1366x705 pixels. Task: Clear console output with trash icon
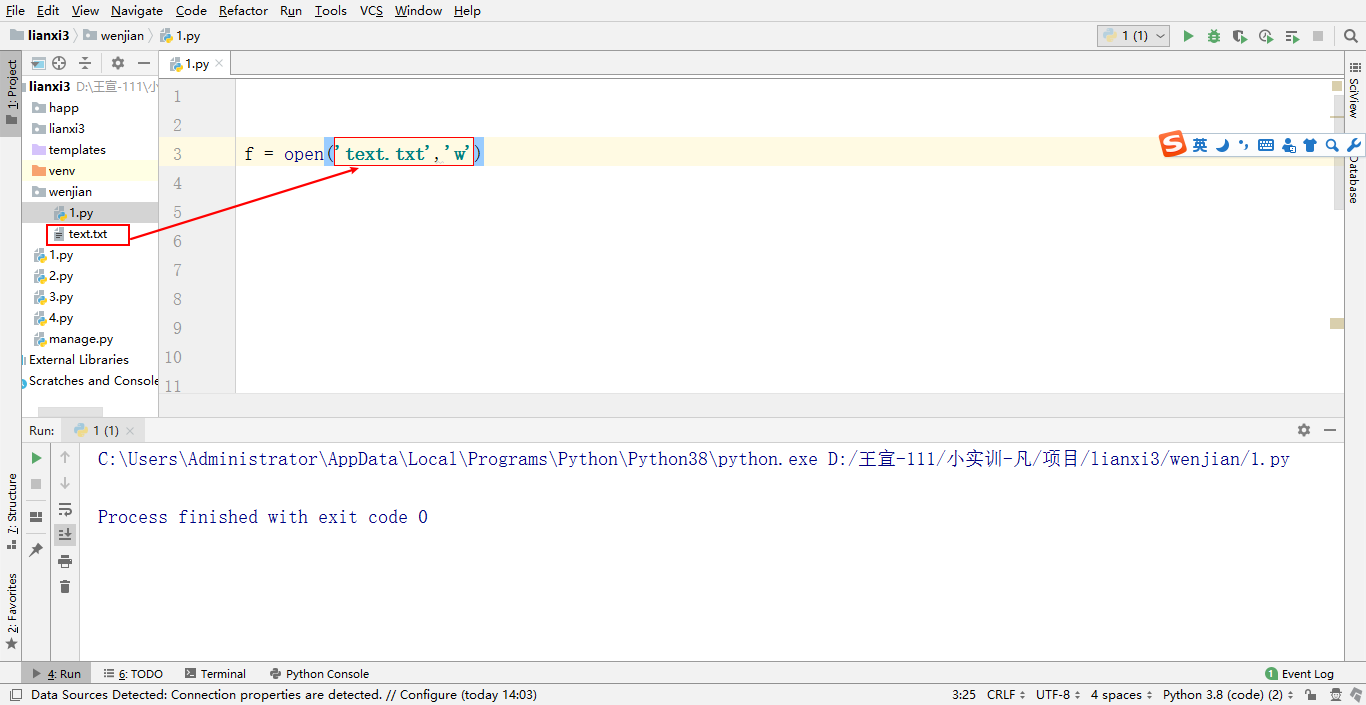tap(65, 587)
